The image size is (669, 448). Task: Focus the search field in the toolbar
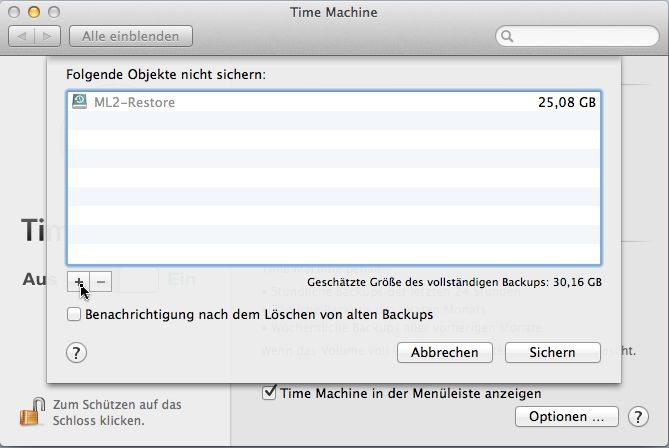[577, 36]
